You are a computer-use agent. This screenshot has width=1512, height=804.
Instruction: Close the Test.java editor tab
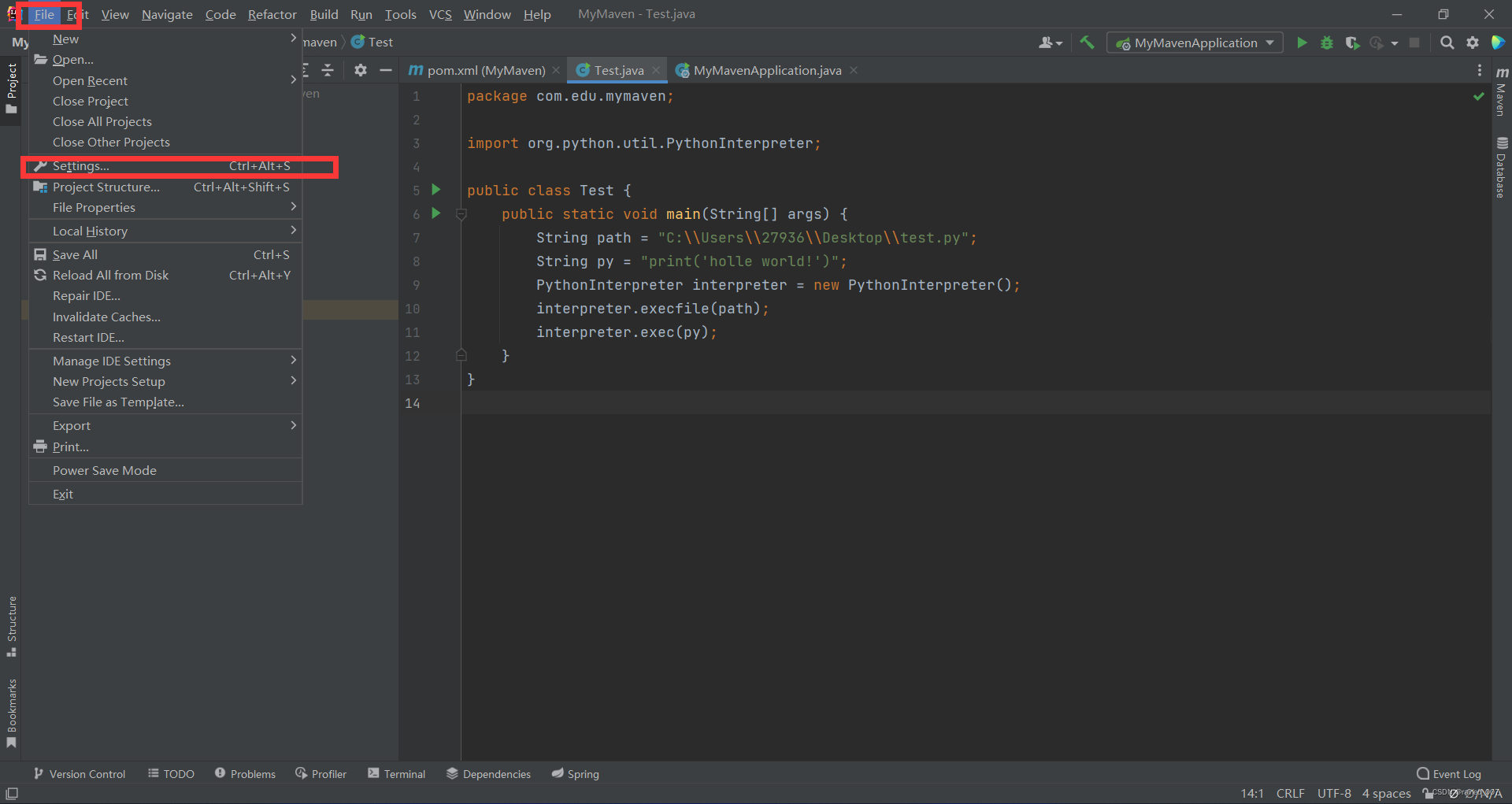pyautogui.click(x=656, y=70)
